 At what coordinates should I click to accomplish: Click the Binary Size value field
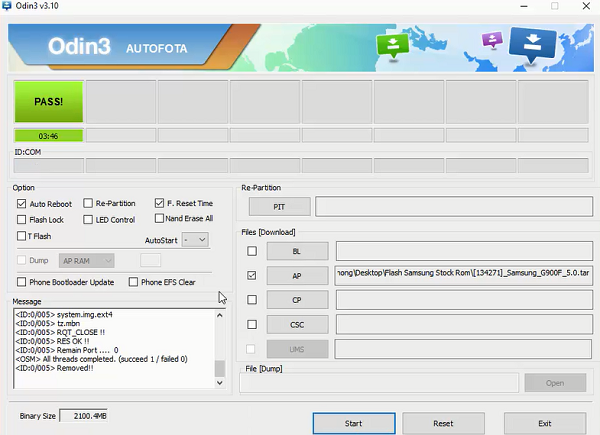coord(83,415)
